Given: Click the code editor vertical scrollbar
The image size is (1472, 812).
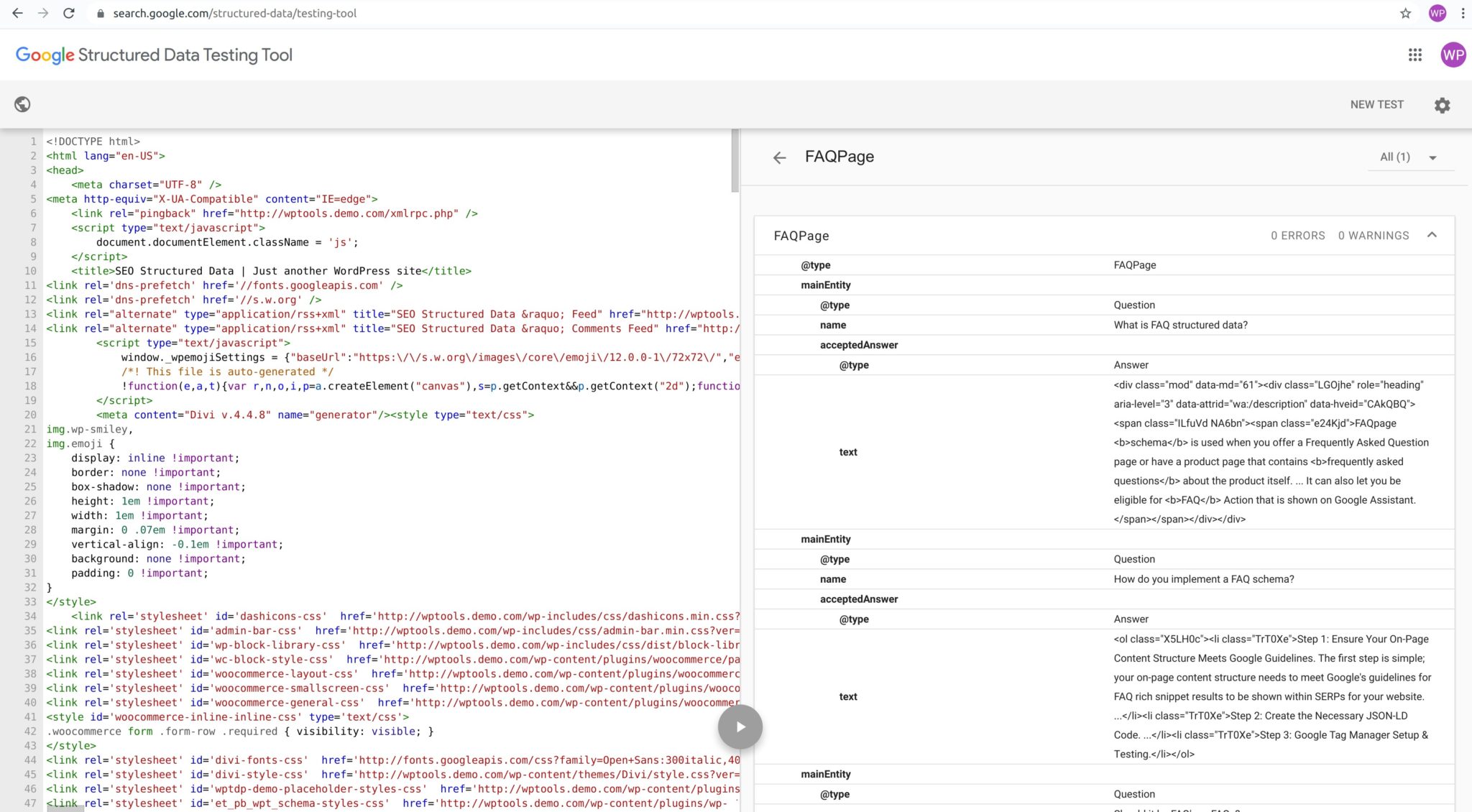Looking at the screenshot, I should tap(735, 161).
